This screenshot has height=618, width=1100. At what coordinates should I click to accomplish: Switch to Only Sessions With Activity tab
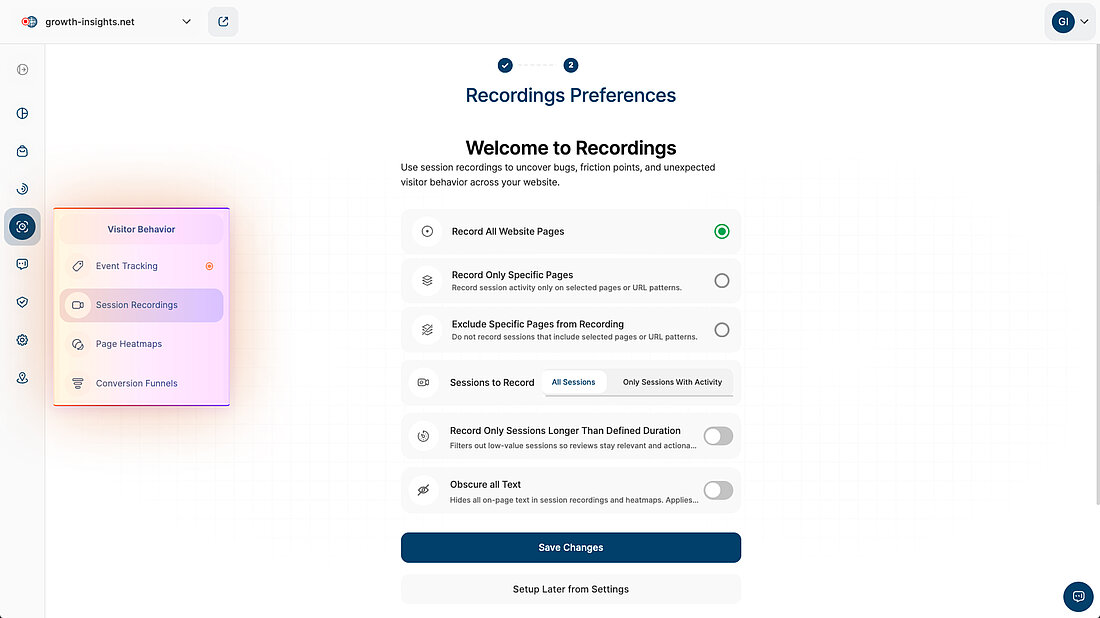click(x=670, y=381)
